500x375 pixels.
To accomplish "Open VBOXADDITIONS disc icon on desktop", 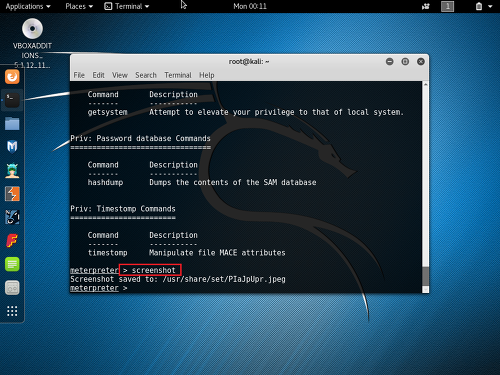I will pyautogui.click(x=32, y=29).
